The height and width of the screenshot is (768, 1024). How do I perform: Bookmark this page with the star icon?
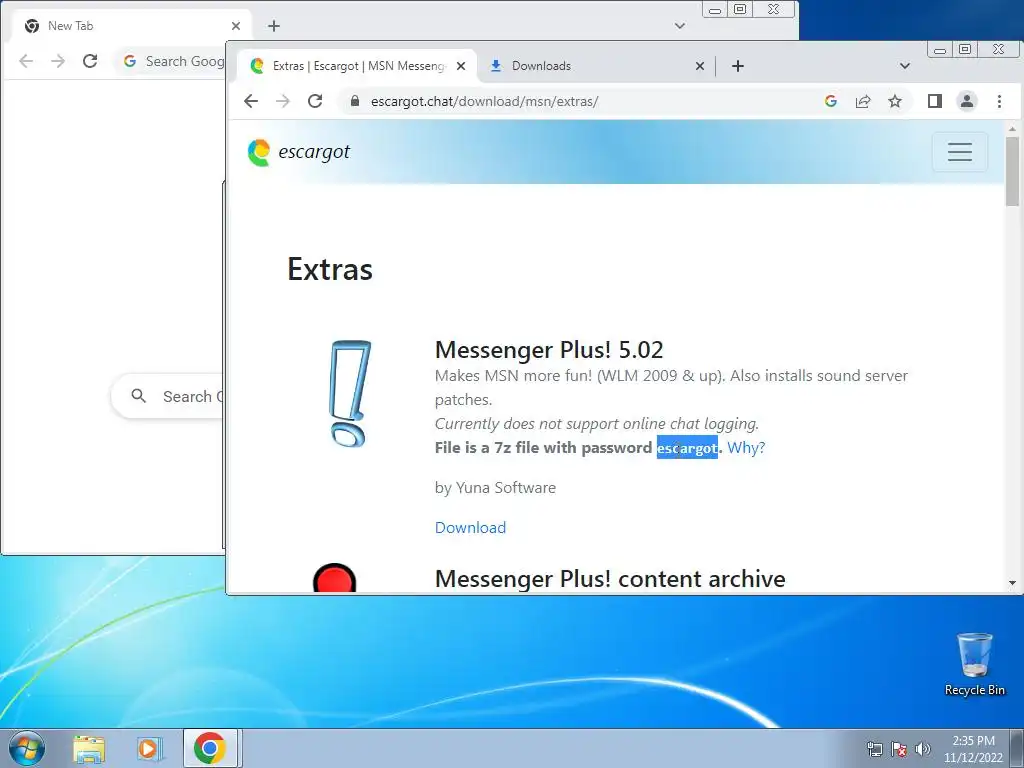[895, 101]
